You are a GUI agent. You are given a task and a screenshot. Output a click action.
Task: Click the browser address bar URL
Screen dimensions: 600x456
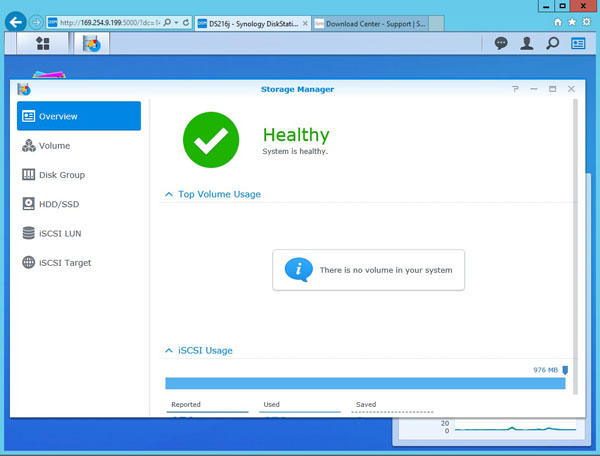point(110,23)
